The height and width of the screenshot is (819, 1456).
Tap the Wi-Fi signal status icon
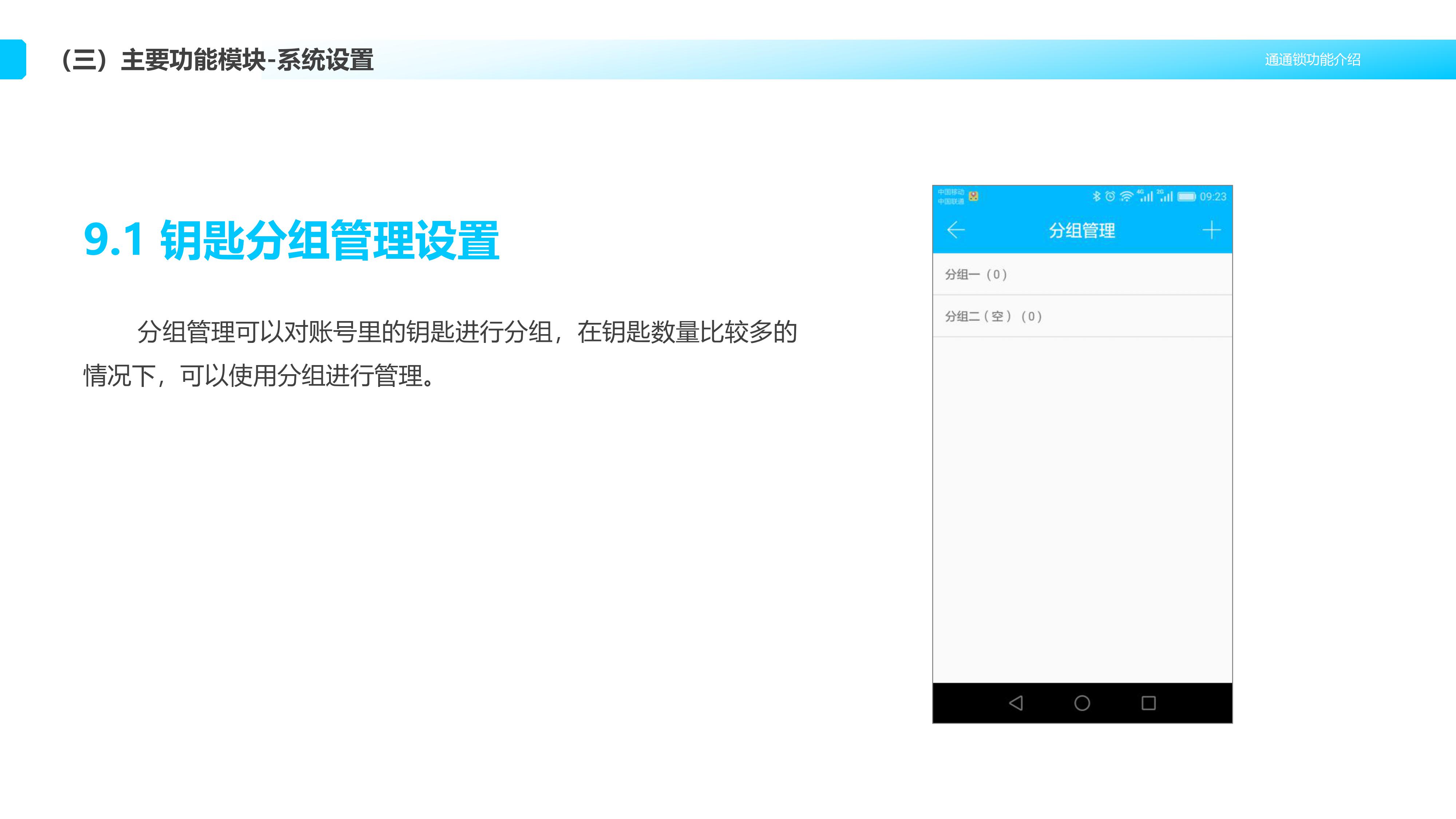click(1127, 196)
